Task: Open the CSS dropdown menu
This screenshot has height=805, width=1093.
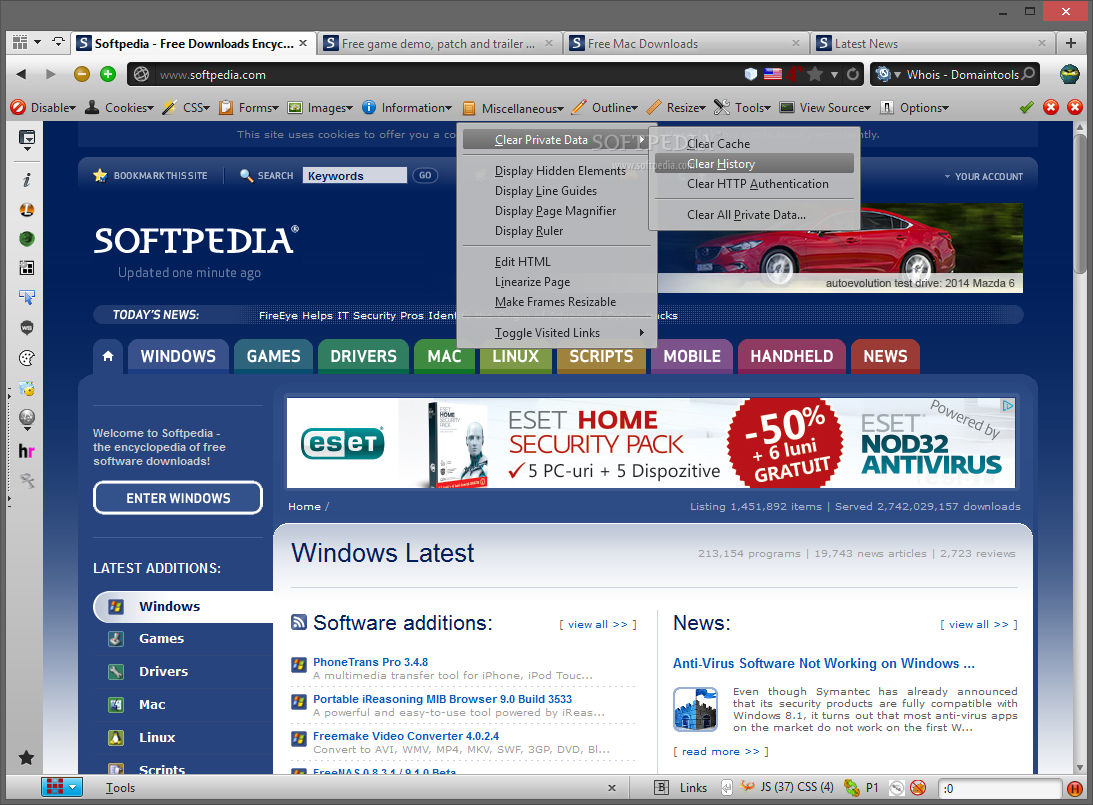Action: (186, 107)
